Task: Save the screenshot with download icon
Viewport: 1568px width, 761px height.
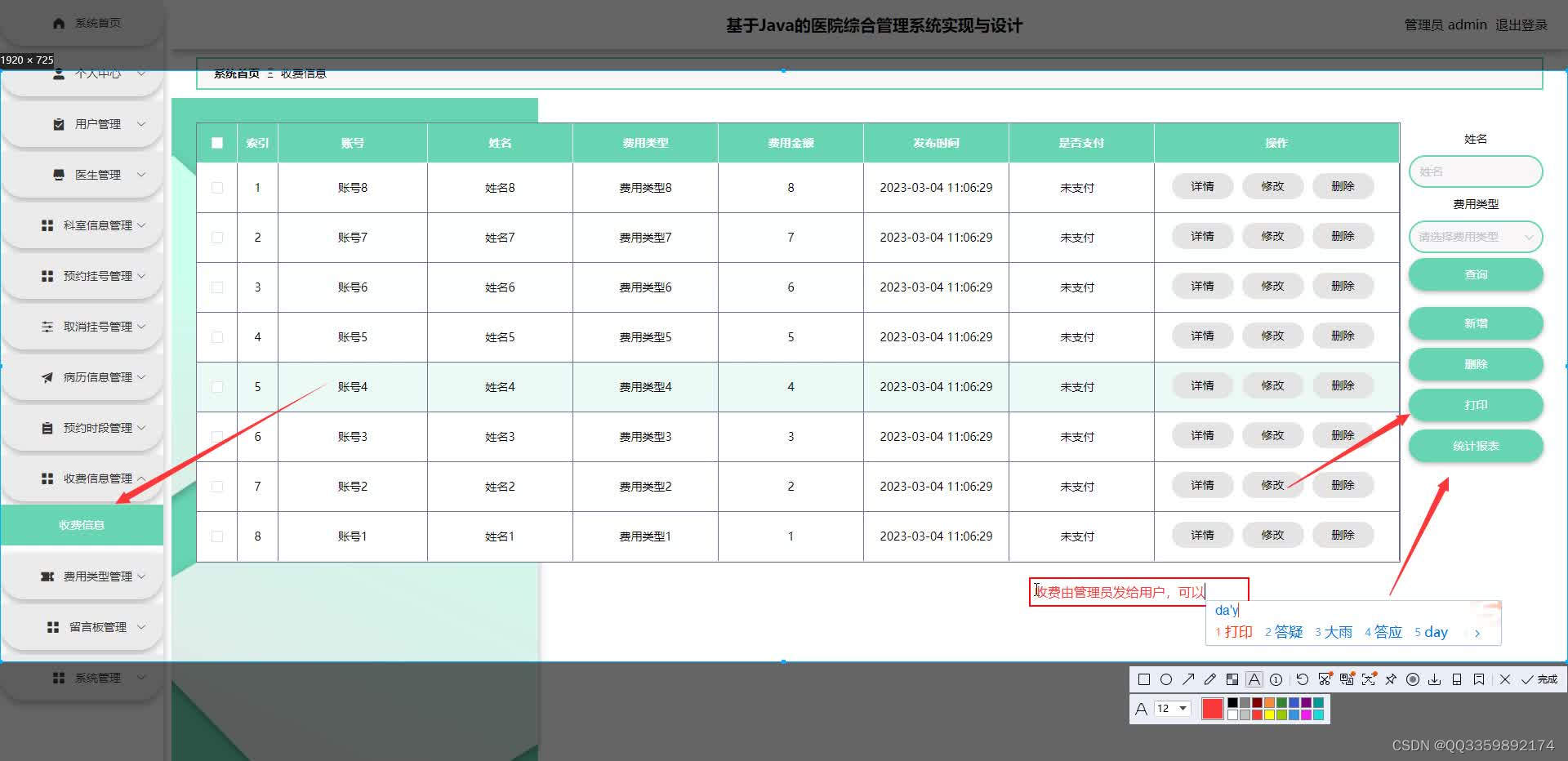Action: pos(1435,679)
